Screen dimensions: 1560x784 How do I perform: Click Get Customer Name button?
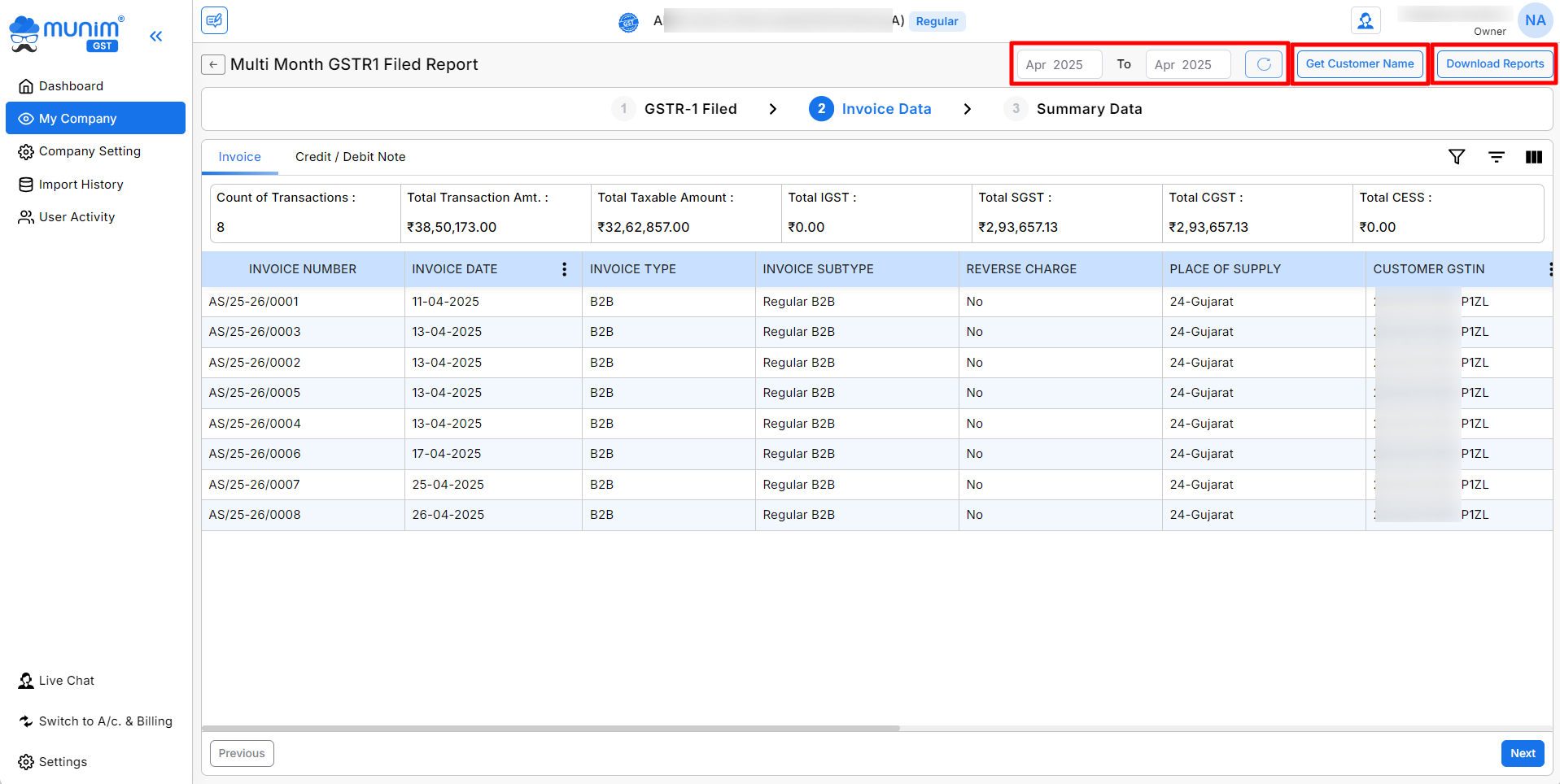pos(1359,64)
